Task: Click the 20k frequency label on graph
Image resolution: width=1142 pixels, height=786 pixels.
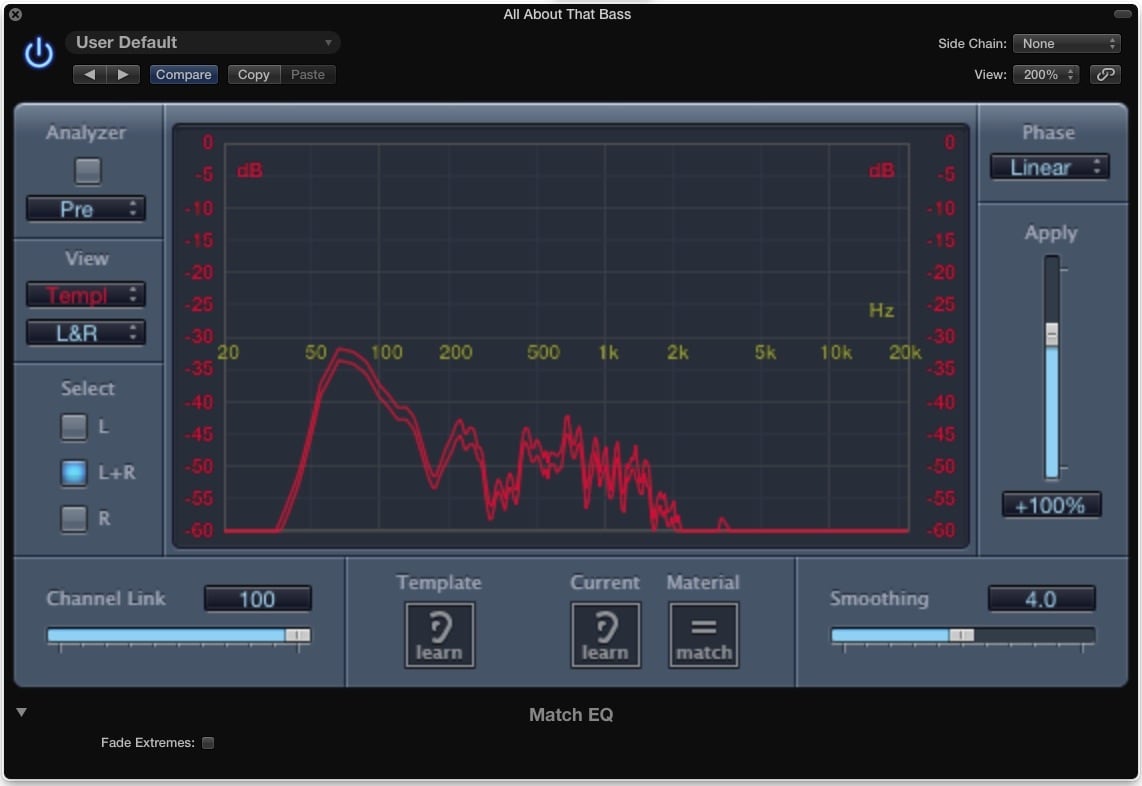Action: point(905,353)
